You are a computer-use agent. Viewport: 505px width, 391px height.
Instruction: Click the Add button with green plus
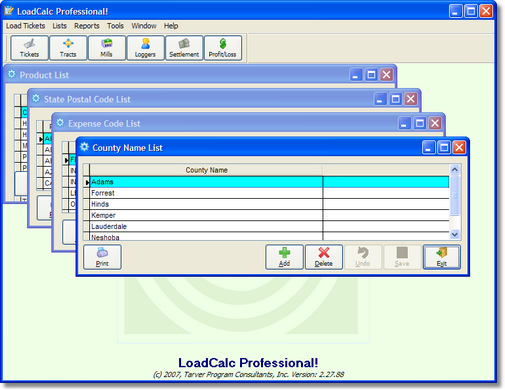click(x=284, y=257)
